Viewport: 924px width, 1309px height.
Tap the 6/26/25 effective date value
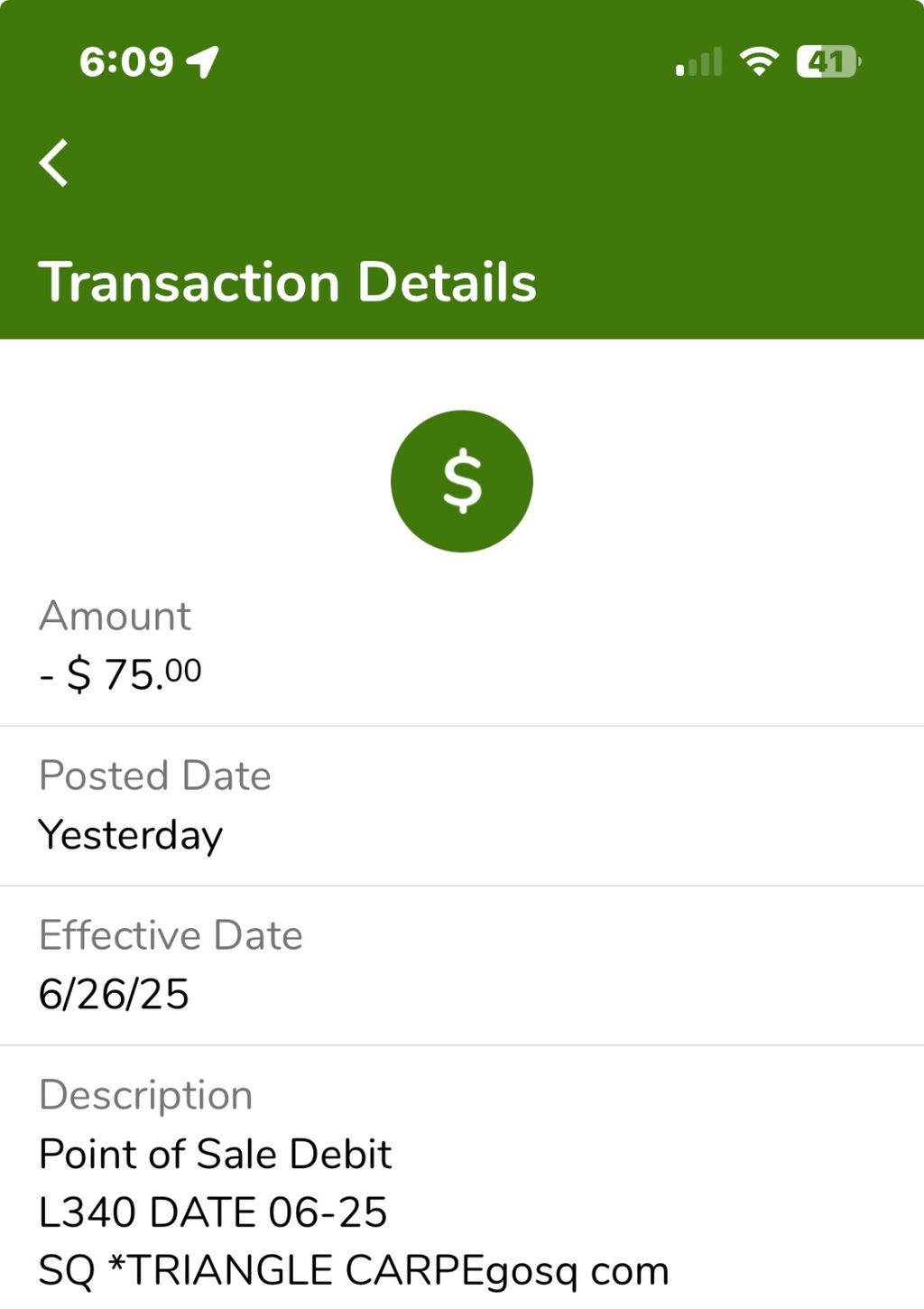114,994
